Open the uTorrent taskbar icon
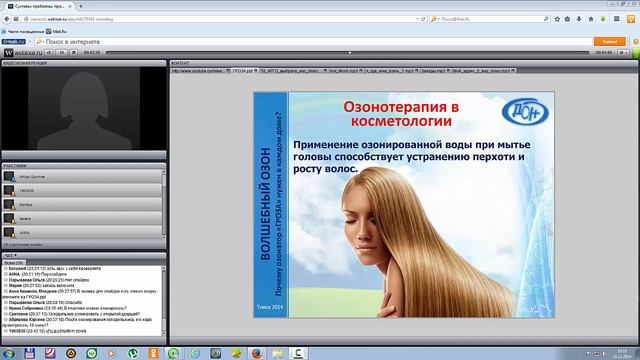Viewport: 640px width, 360px height. click(133, 353)
